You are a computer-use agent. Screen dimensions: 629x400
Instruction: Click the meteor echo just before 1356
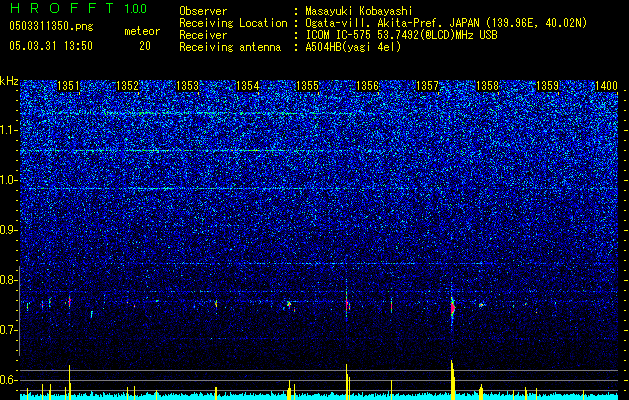tap(347, 305)
